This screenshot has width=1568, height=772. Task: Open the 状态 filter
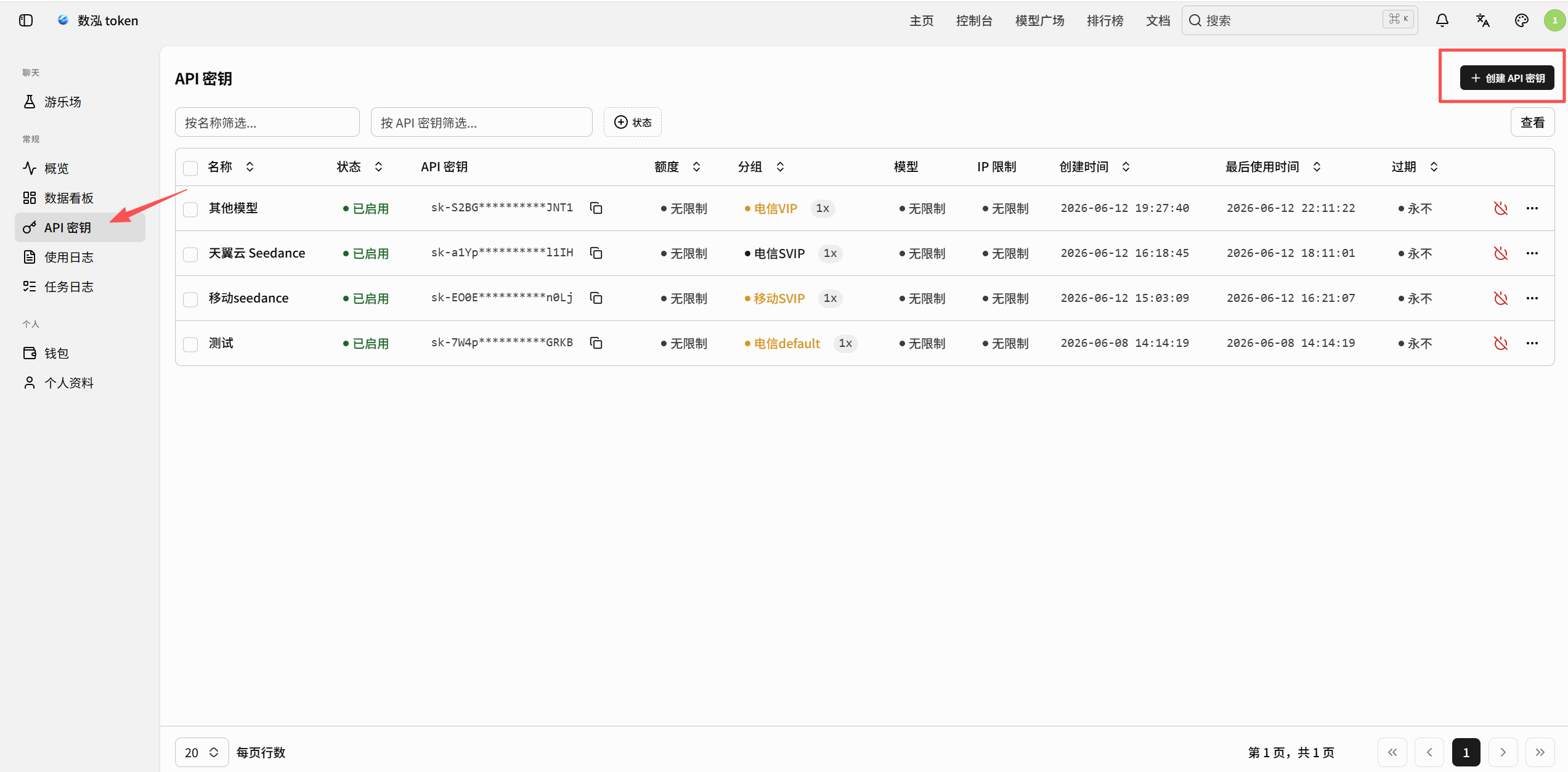pos(633,122)
